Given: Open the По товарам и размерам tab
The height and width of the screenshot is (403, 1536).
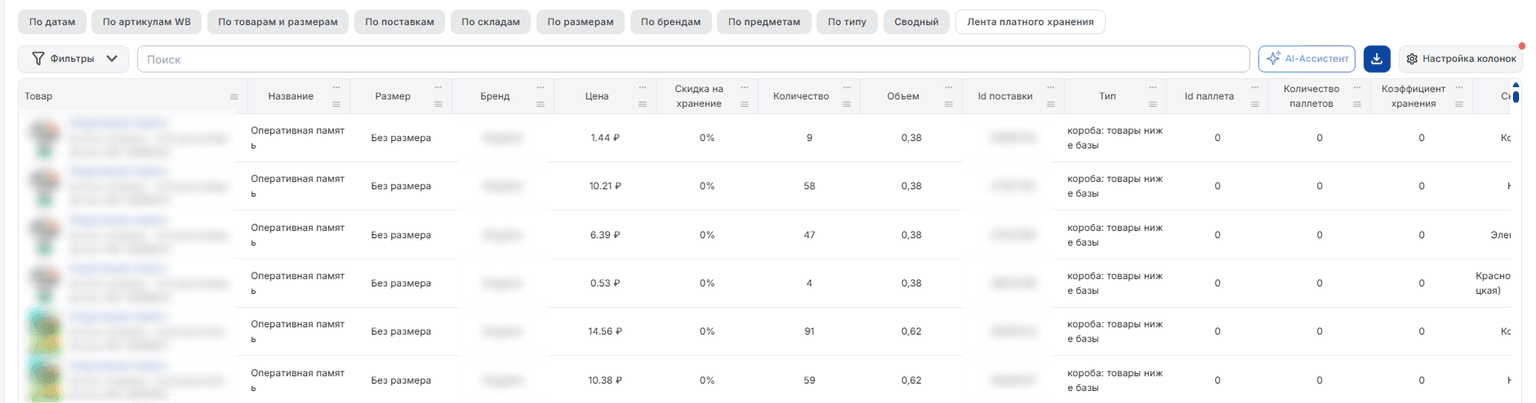Looking at the screenshot, I should click(x=277, y=22).
